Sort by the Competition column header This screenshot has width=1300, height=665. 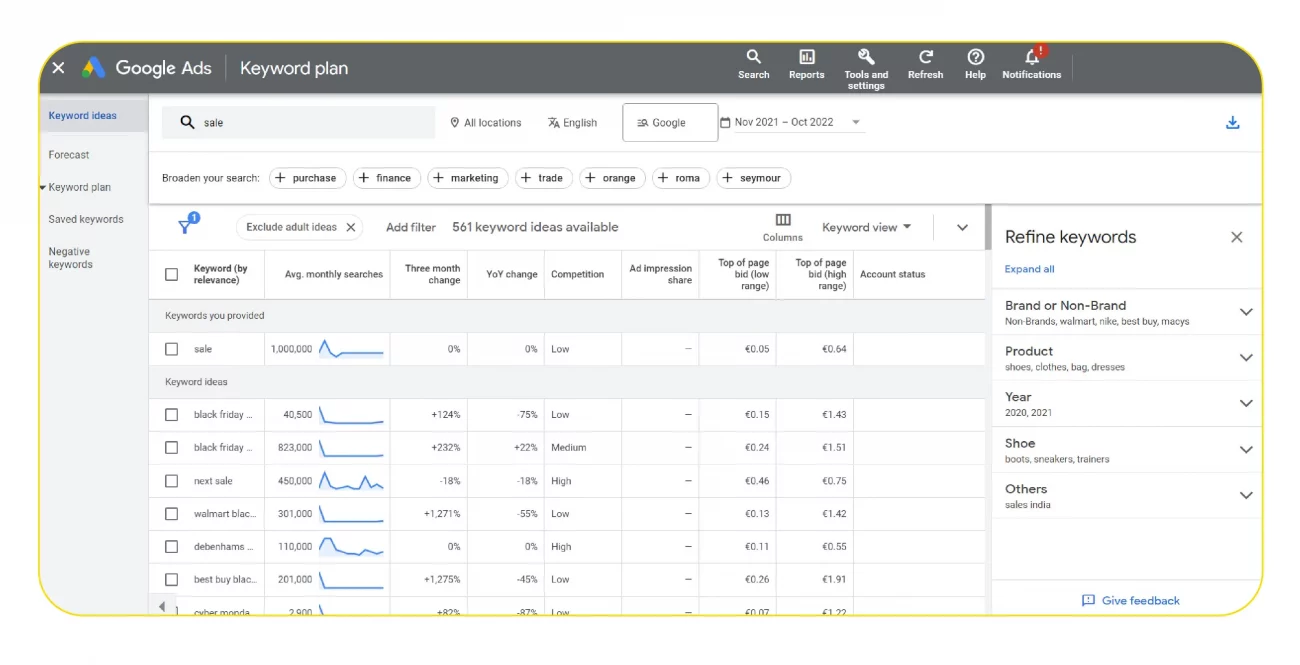click(578, 274)
